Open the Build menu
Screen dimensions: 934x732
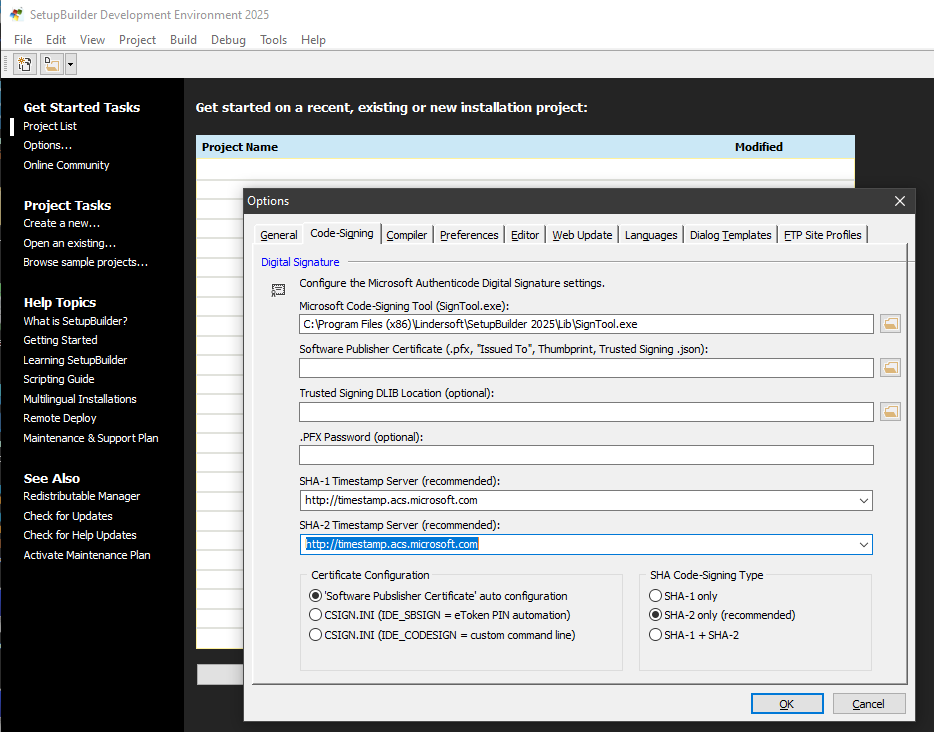tap(183, 40)
